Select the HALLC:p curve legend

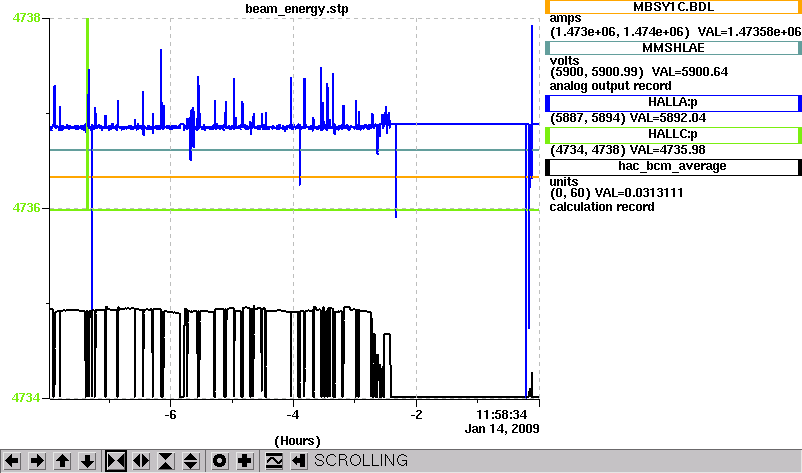point(673,135)
